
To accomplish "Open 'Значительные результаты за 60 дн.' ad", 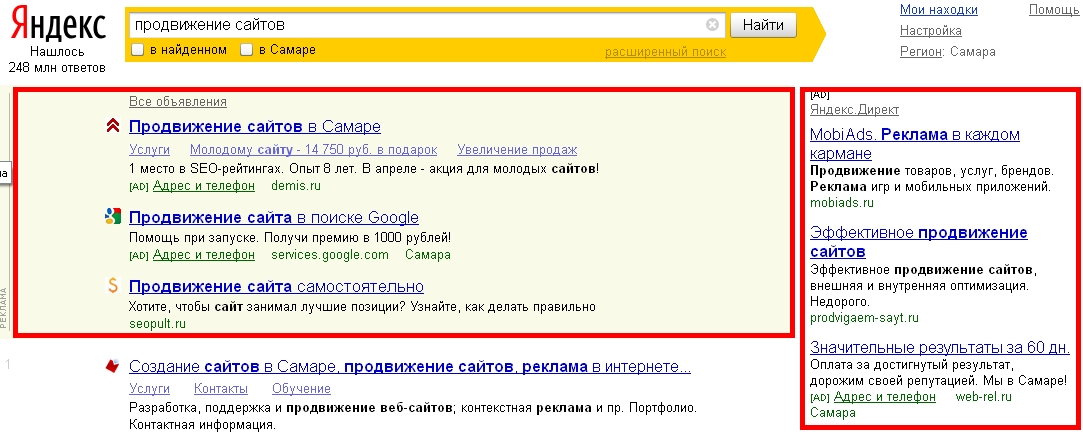I will pyautogui.click(x=939, y=347).
